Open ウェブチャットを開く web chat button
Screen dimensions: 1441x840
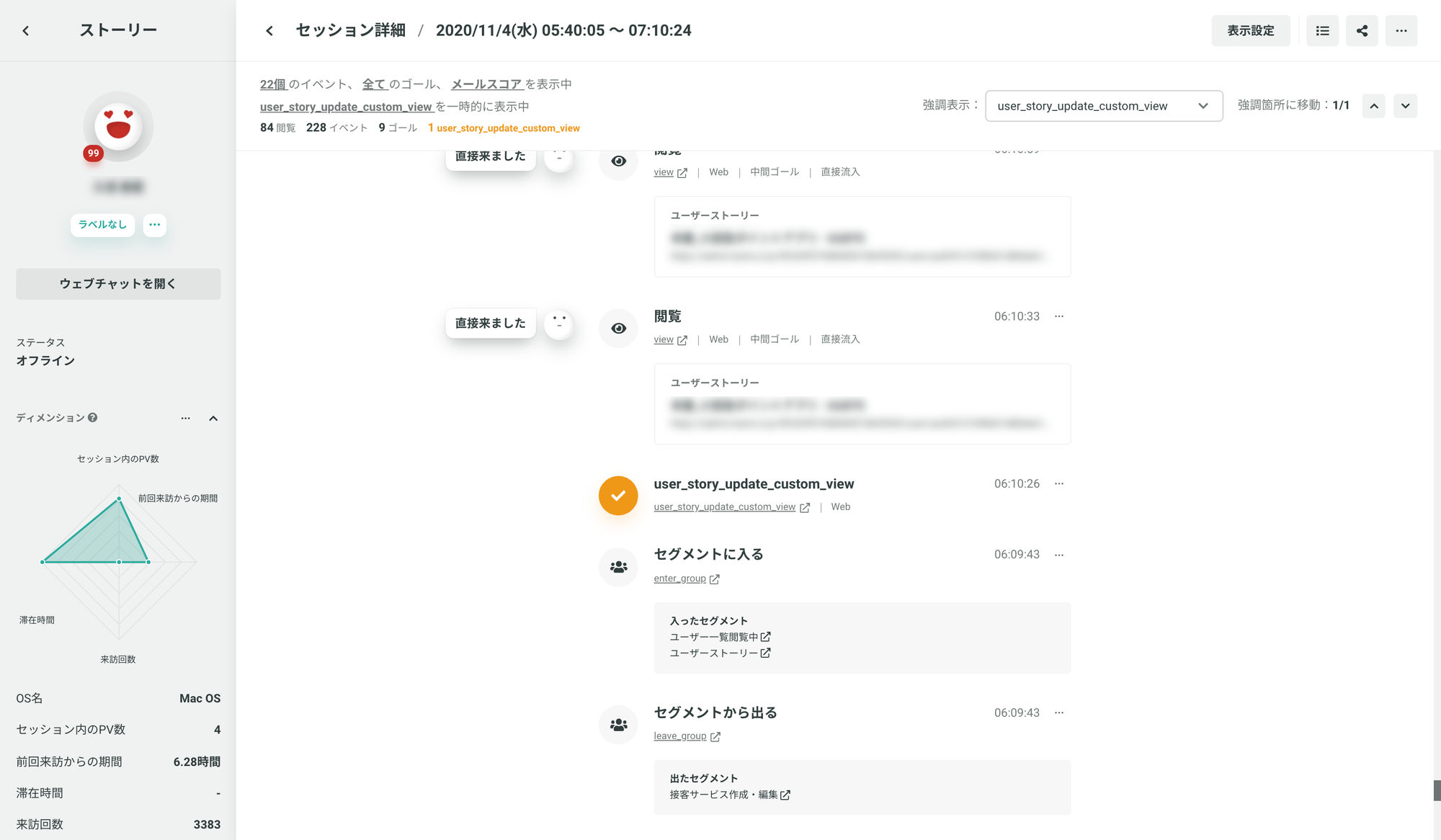[118, 284]
